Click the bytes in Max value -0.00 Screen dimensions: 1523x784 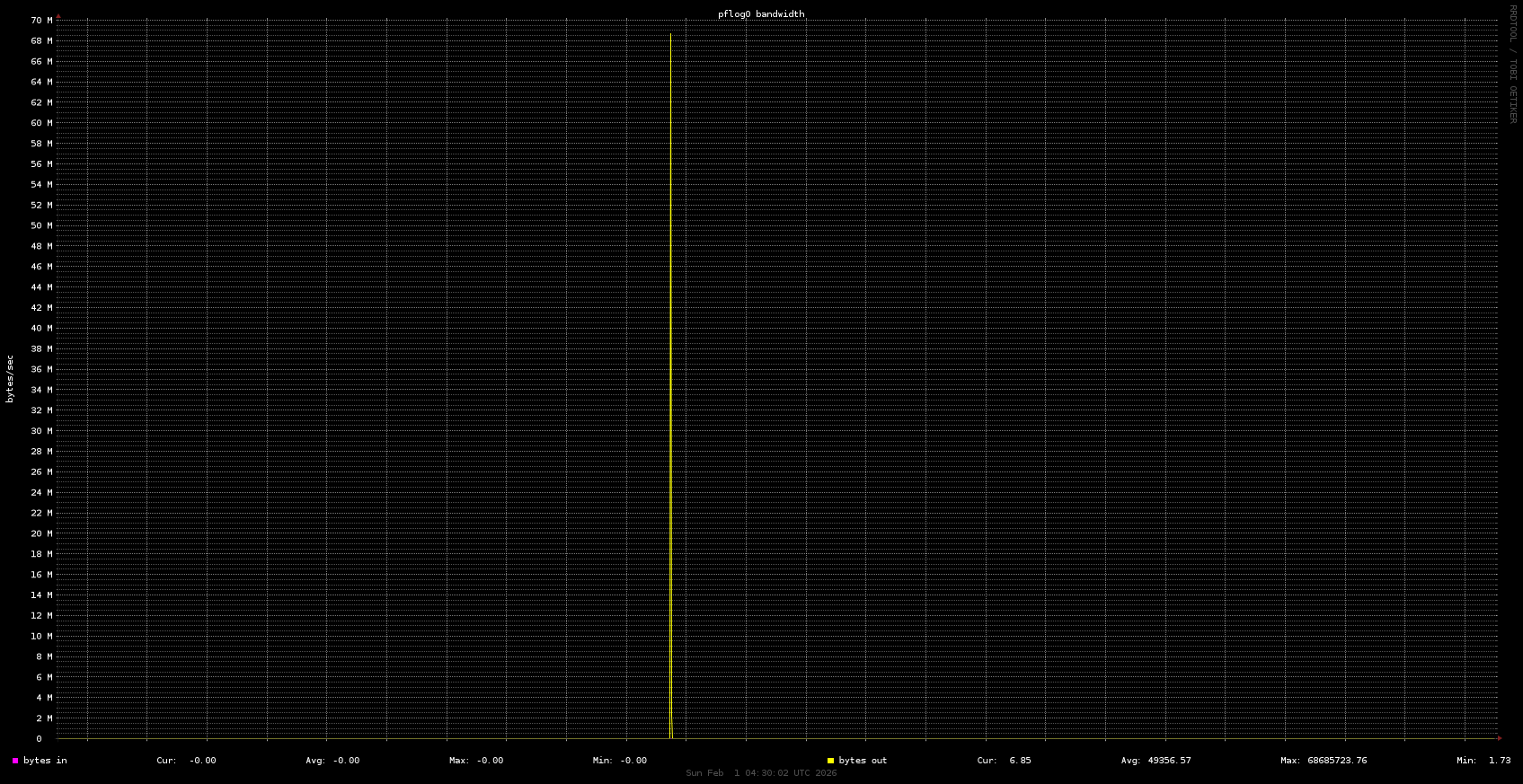[x=490, y=761]
